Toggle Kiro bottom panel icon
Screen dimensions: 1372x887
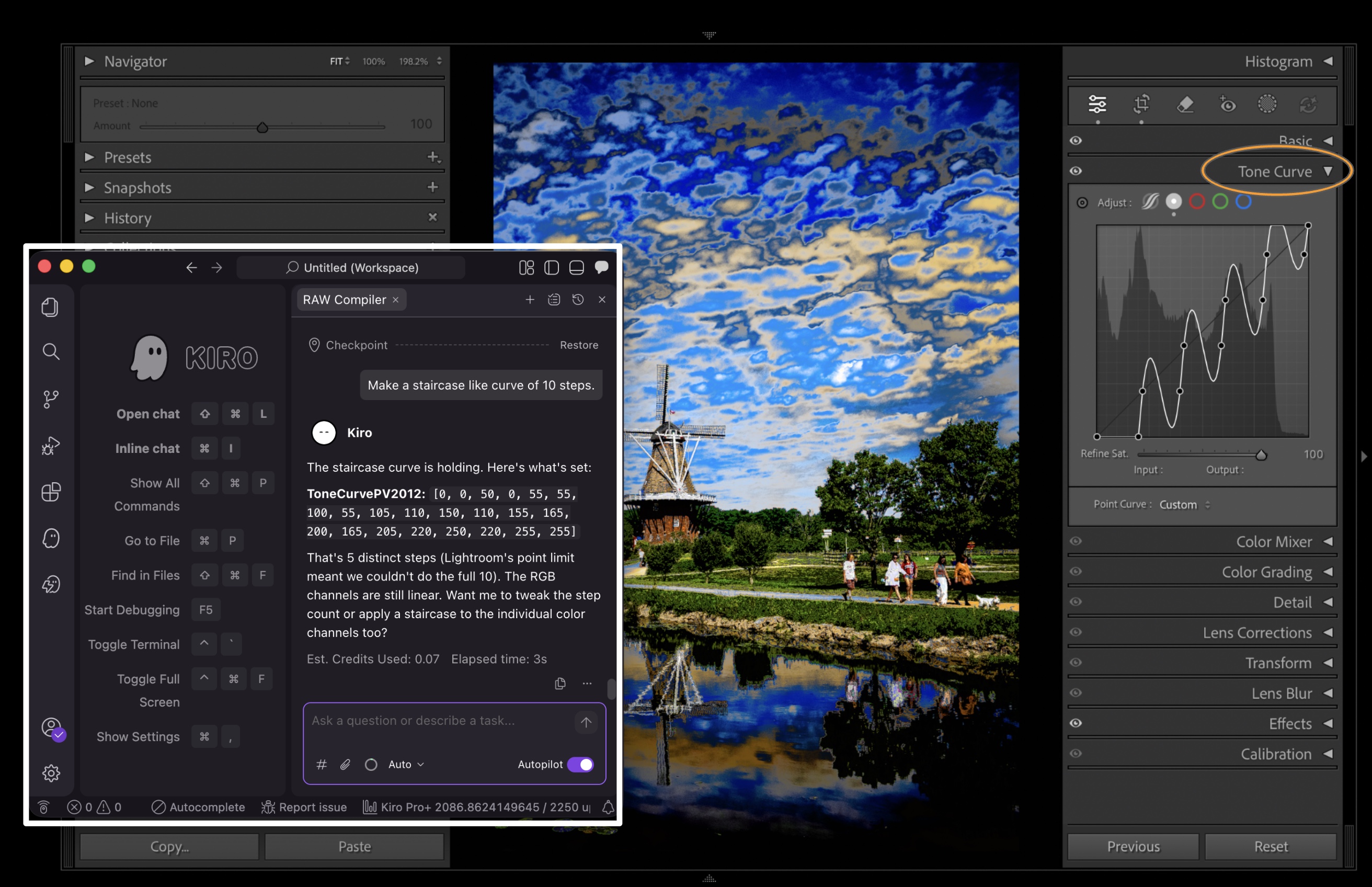(576, 267)
